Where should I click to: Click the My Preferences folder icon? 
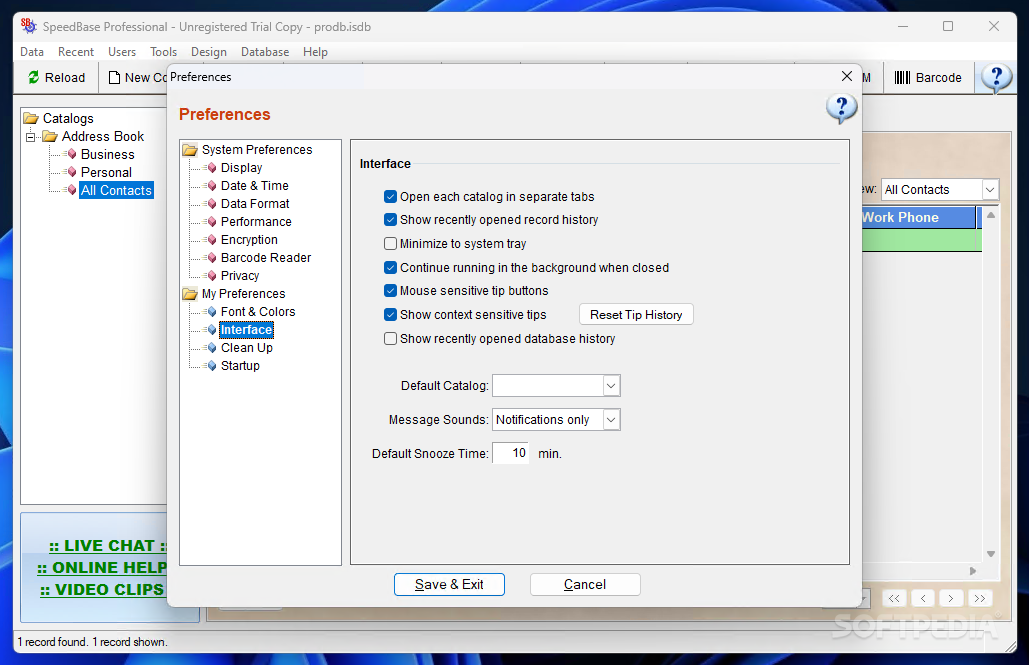(x=190, y=294)
